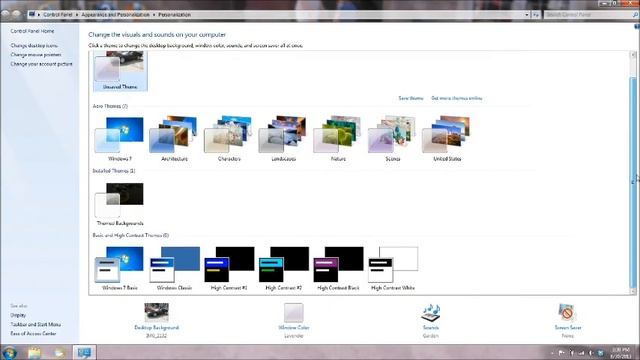Click the address bar refresh button
Viewport: 640px width, 360px height.
tap(536, 15)
